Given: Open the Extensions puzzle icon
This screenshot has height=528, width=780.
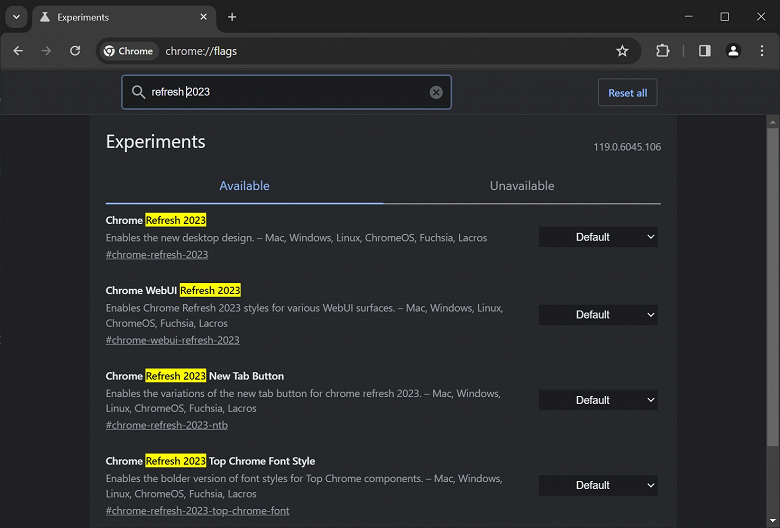Looking at the screenshot, I should (x=663, y=51).
